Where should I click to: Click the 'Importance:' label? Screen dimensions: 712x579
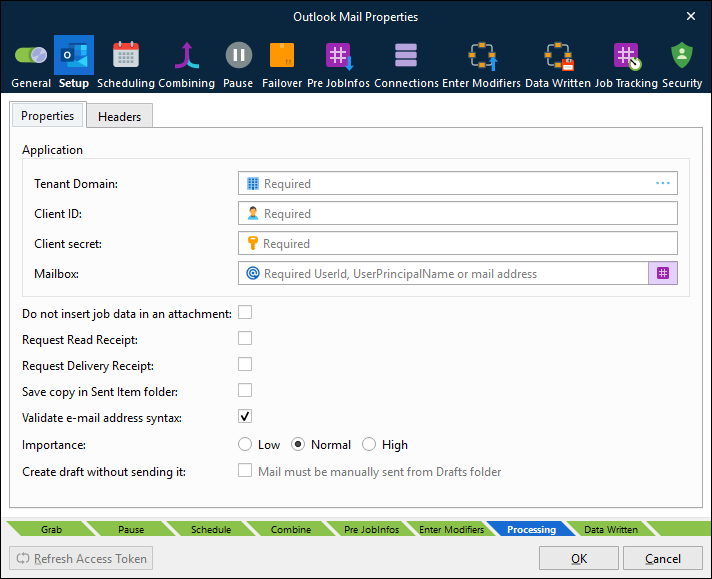click(x=54, y=445)
